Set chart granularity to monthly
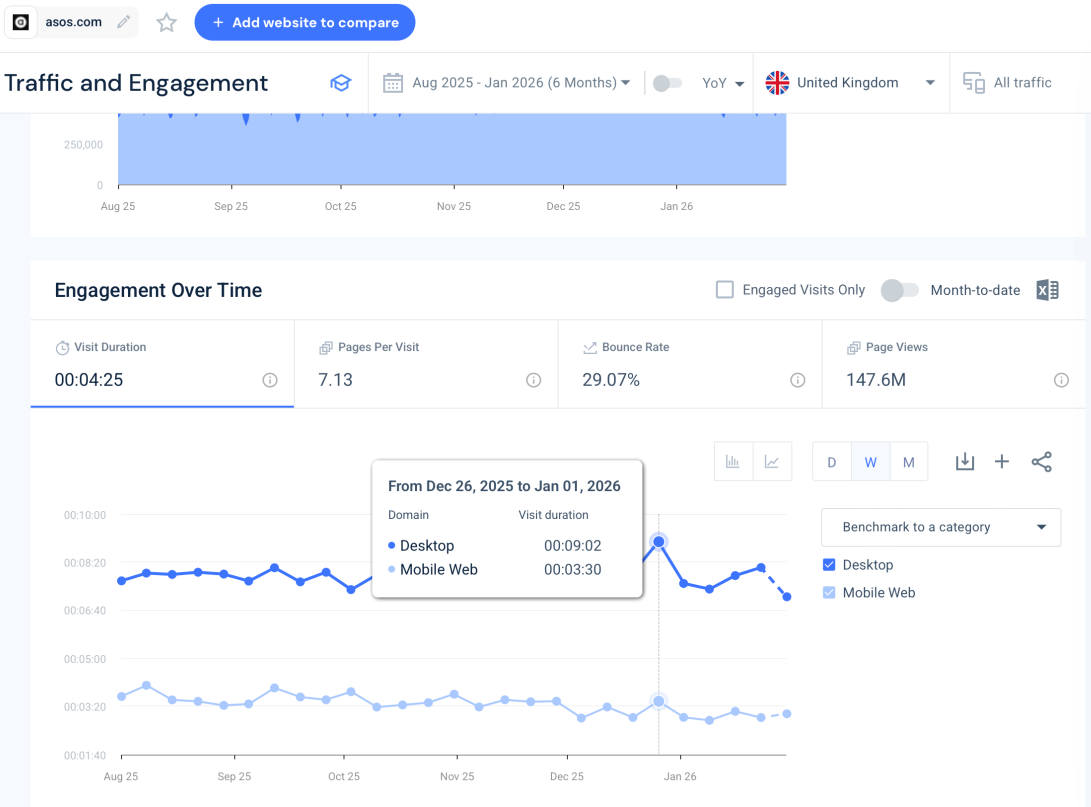The height and width of the screenshot is (807, 1091). click(x=908, y=462)
